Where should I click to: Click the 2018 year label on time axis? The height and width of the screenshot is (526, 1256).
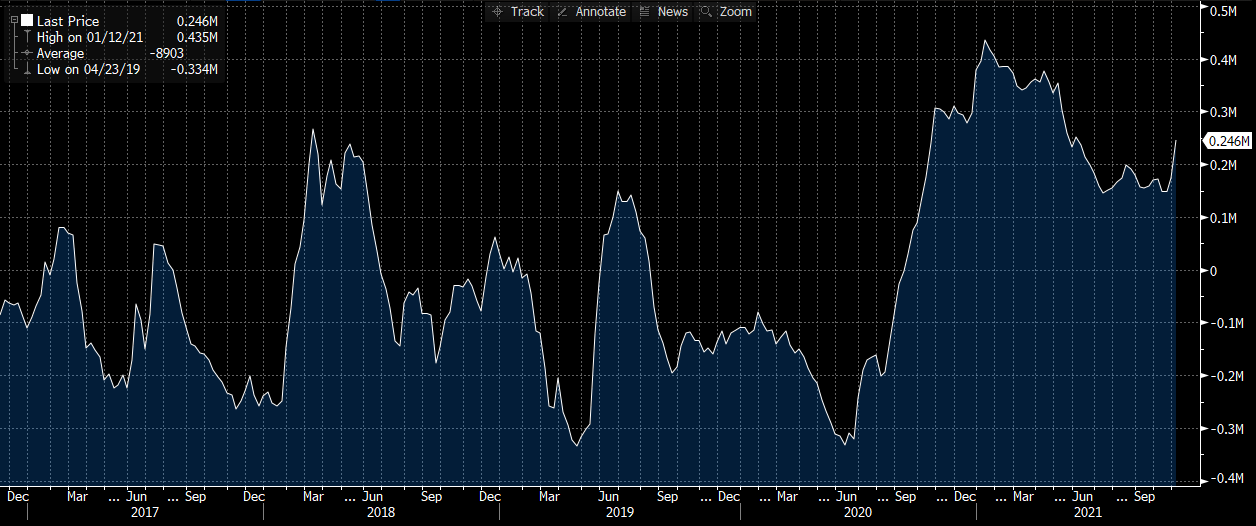pos(382,512)
